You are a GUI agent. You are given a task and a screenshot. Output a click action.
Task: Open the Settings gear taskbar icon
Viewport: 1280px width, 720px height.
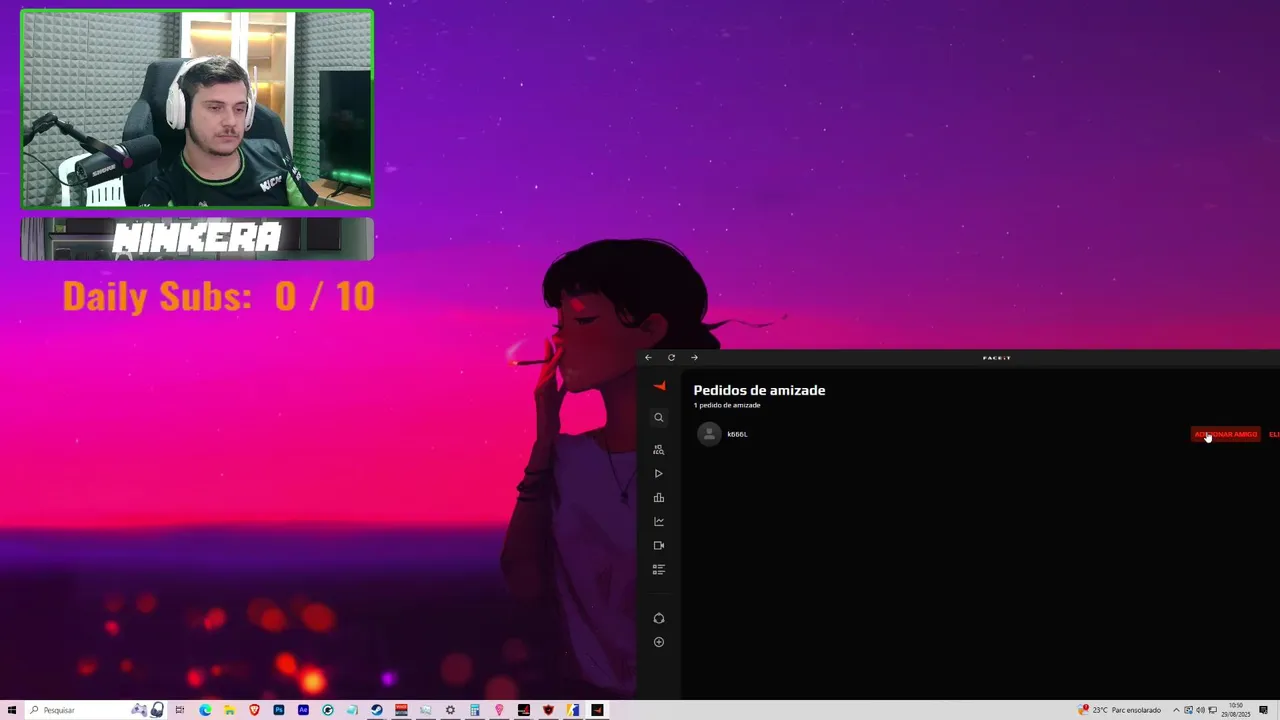coord(450,710)
